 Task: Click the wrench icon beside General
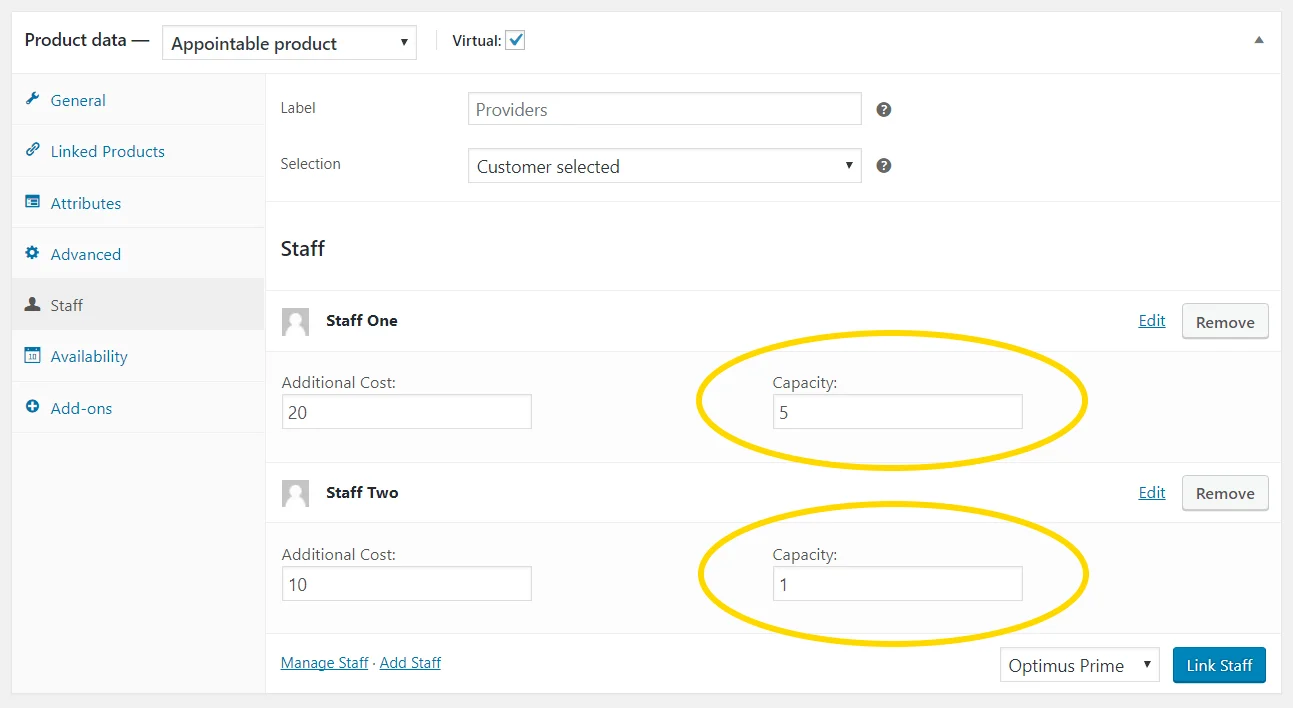tap(32, 99)
